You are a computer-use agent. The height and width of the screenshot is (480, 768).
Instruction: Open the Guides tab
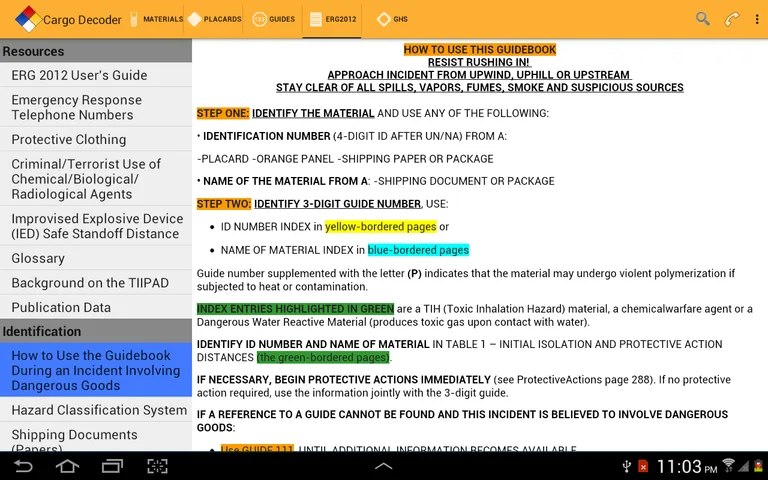point(274,19)
